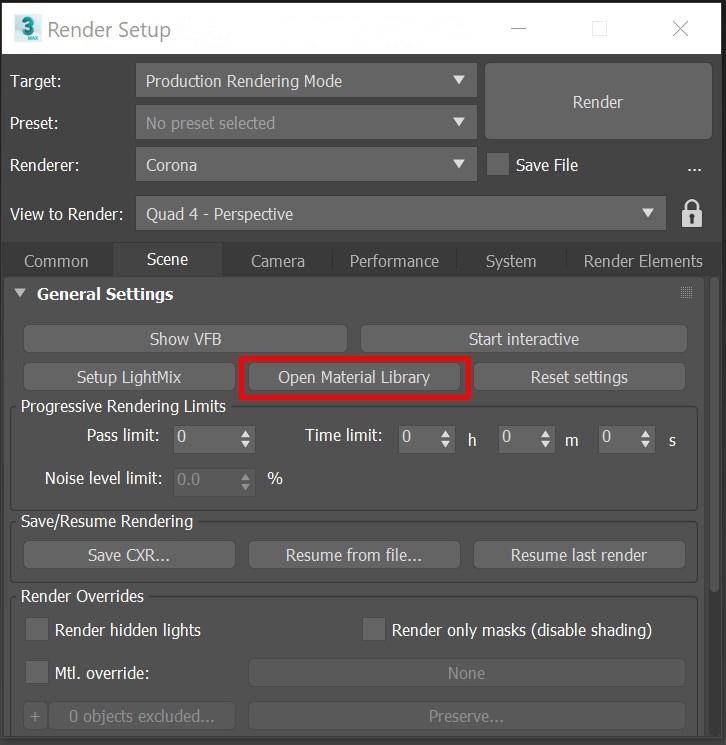Click the Preserve... button
726x745 pixels.
[467, 716]
